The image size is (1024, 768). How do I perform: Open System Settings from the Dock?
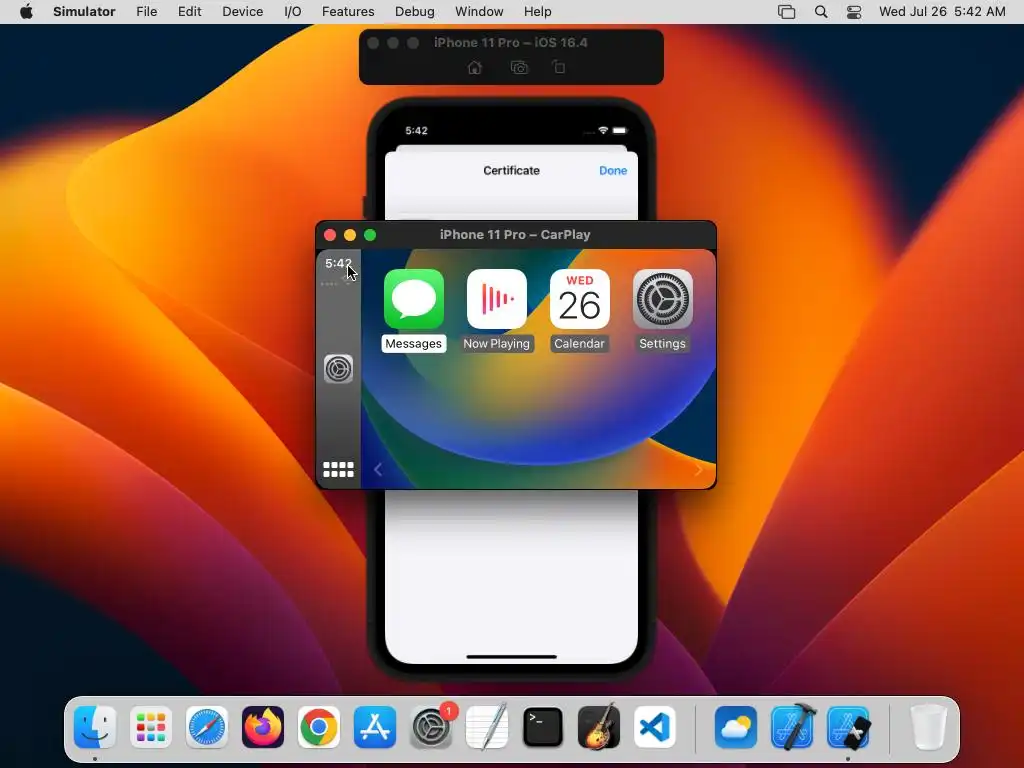coord(431,727)
